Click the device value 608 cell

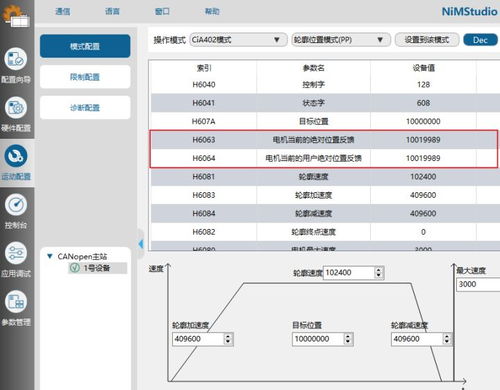pos(423,103)
